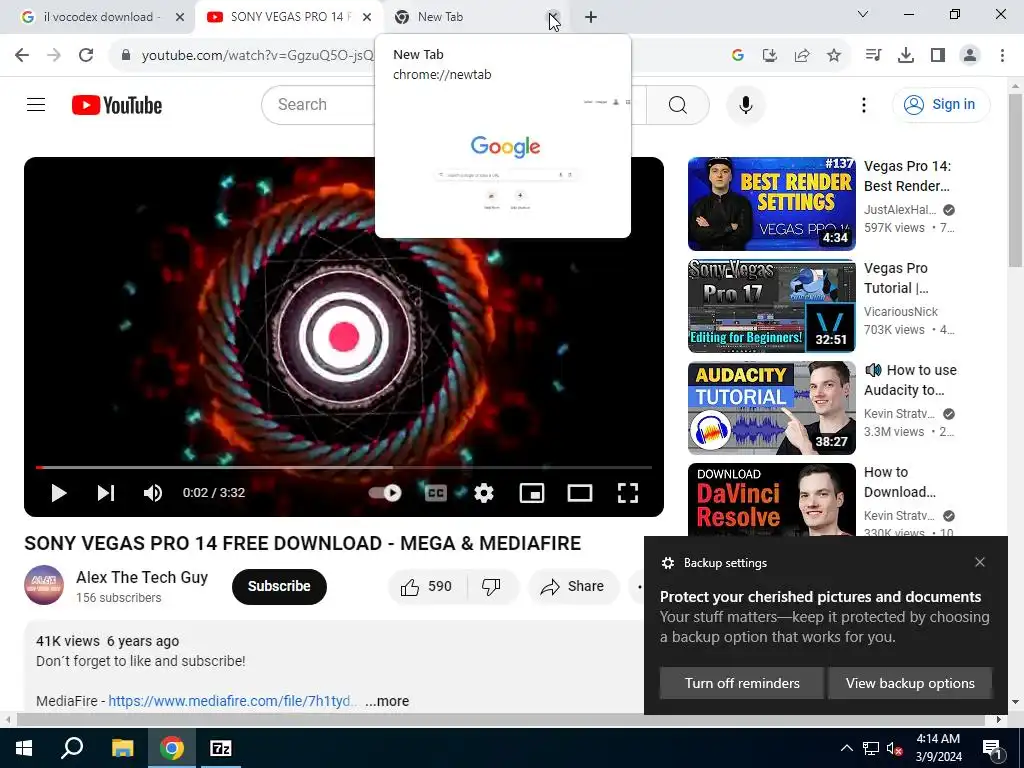Open Chrome three-dot menu

(x=1002, y=56)
